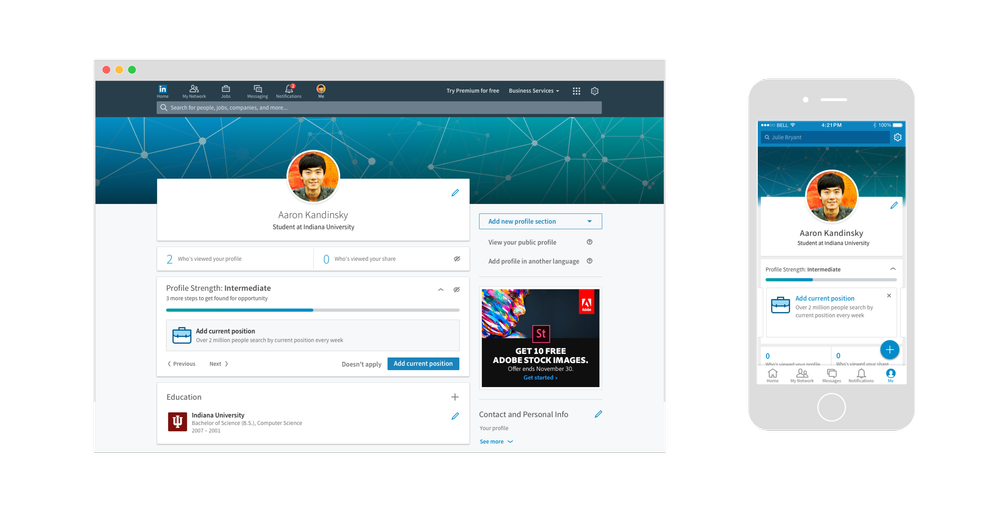Tap My Network in the phone bottom bar
The image size is (1000, 505).
(802, 376)
